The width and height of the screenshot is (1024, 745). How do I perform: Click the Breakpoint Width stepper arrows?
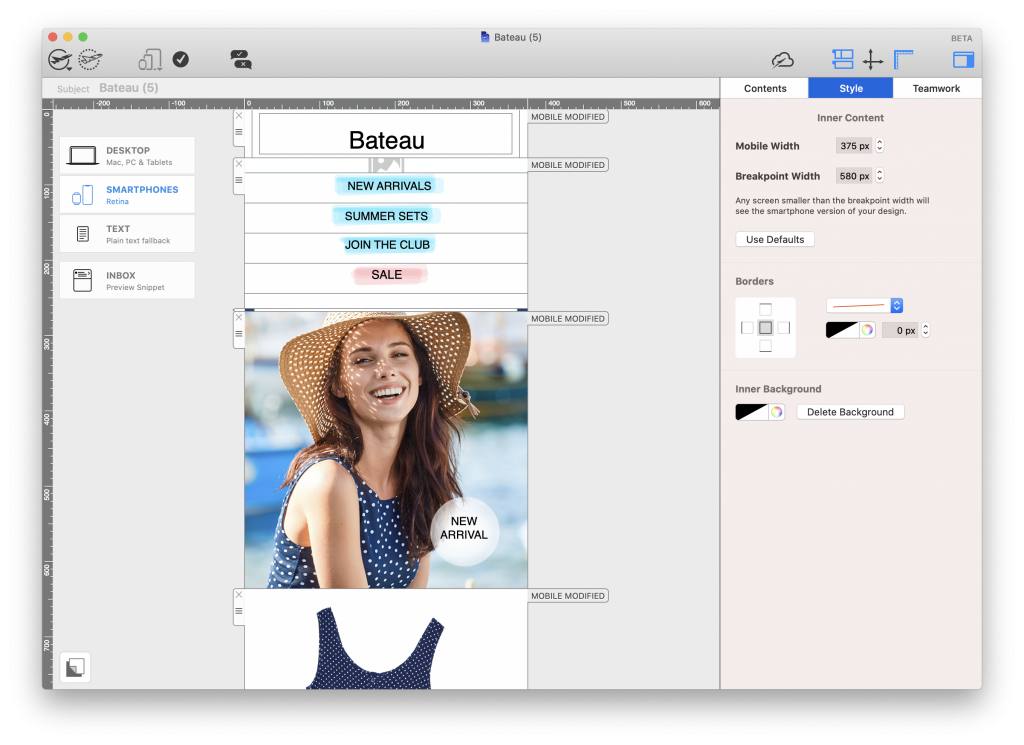click(880, 176)
